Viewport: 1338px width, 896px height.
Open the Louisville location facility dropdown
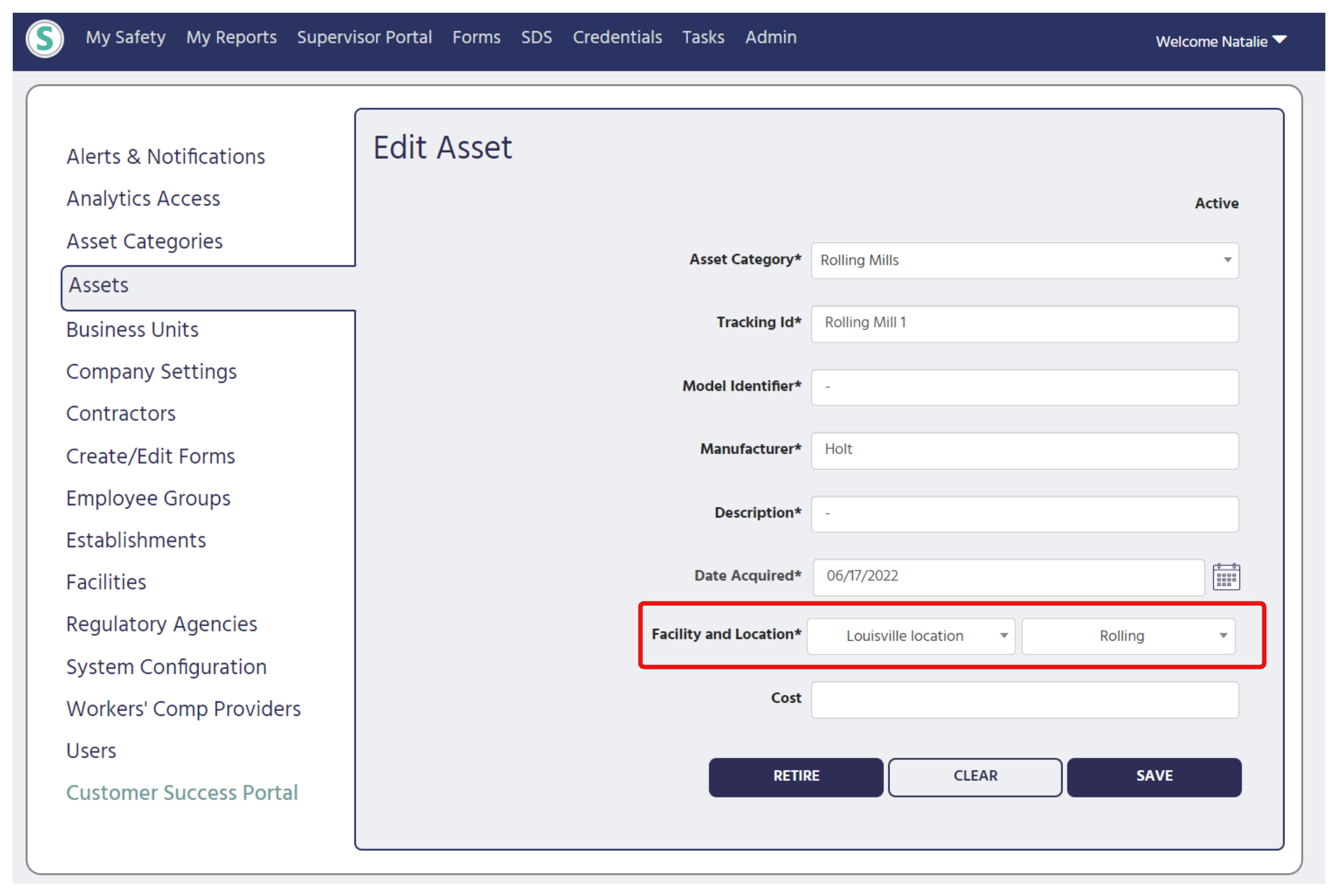(x=911, y=636)
